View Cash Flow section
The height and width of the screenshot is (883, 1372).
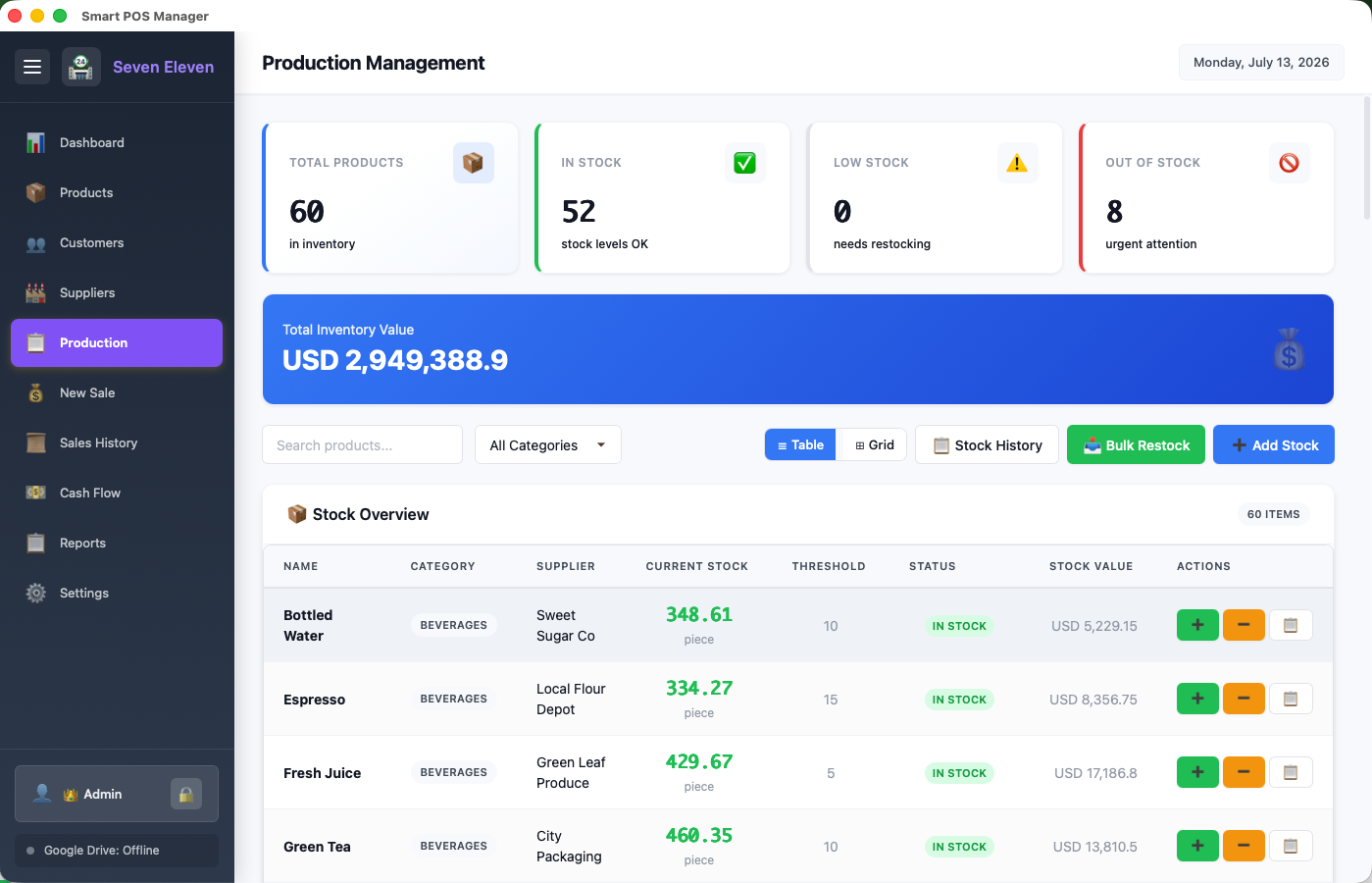117,493
